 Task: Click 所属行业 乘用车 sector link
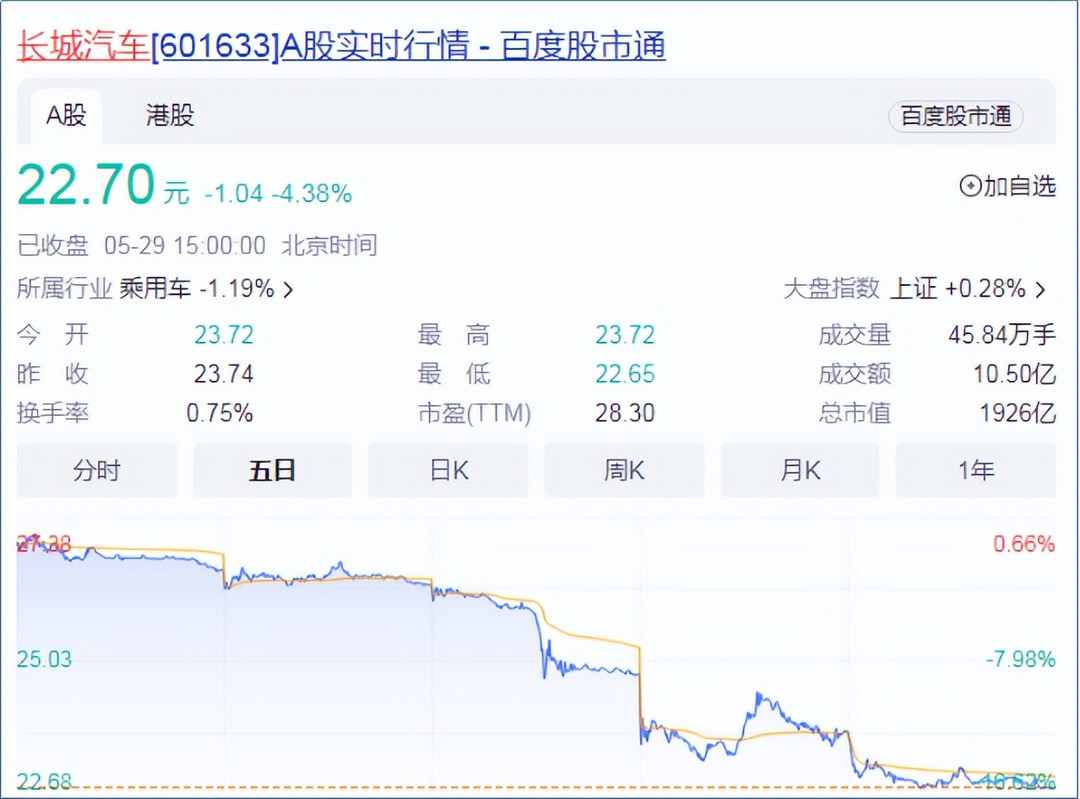(156, 289)
